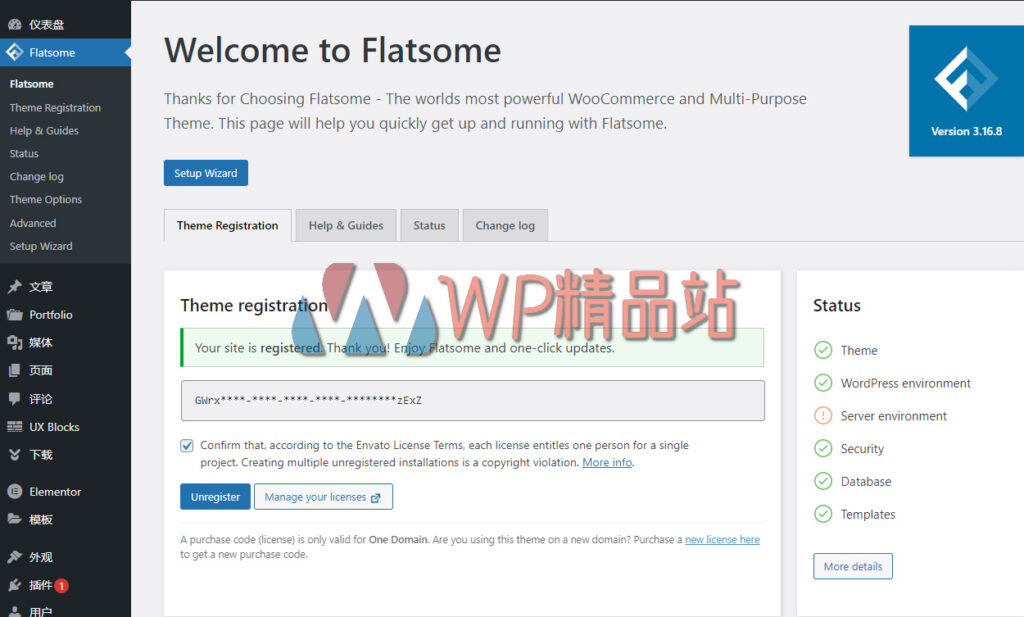
Task: Switch to the Help & Guides tab
Action: (x=345, y=225)
